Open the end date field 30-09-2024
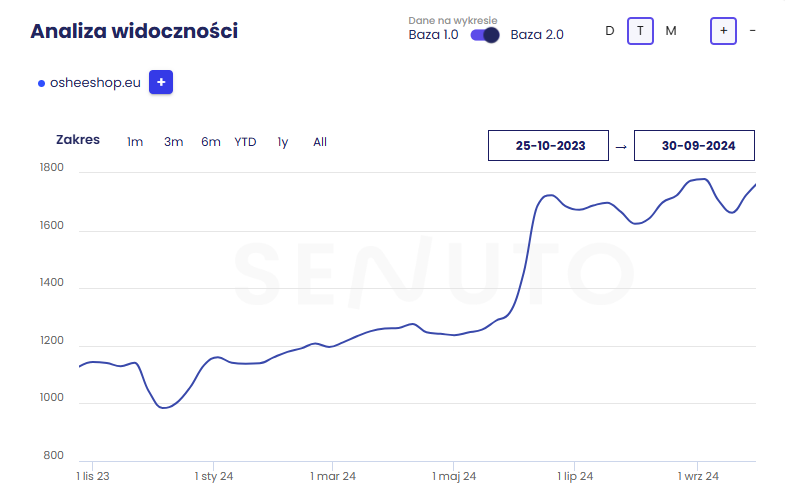The height and width of the screenshot is (495, 785). pos(698,146)
